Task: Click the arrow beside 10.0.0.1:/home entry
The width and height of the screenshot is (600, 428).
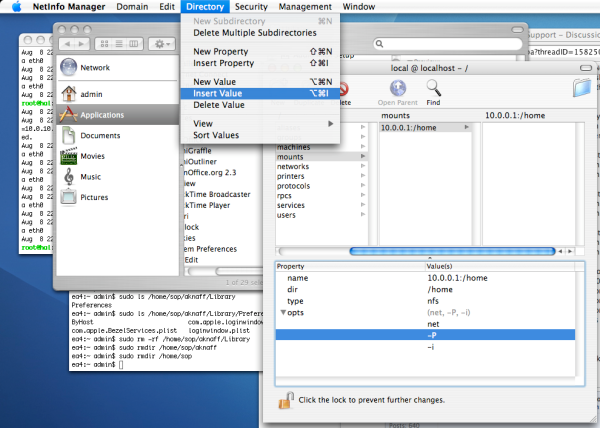Action: (x=466, y=127)
